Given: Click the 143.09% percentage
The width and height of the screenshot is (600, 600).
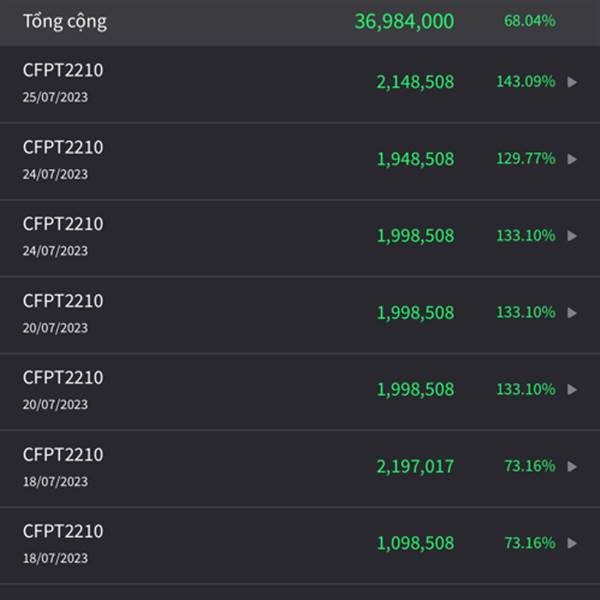Looking at the screenshot, I should (525, 82).
